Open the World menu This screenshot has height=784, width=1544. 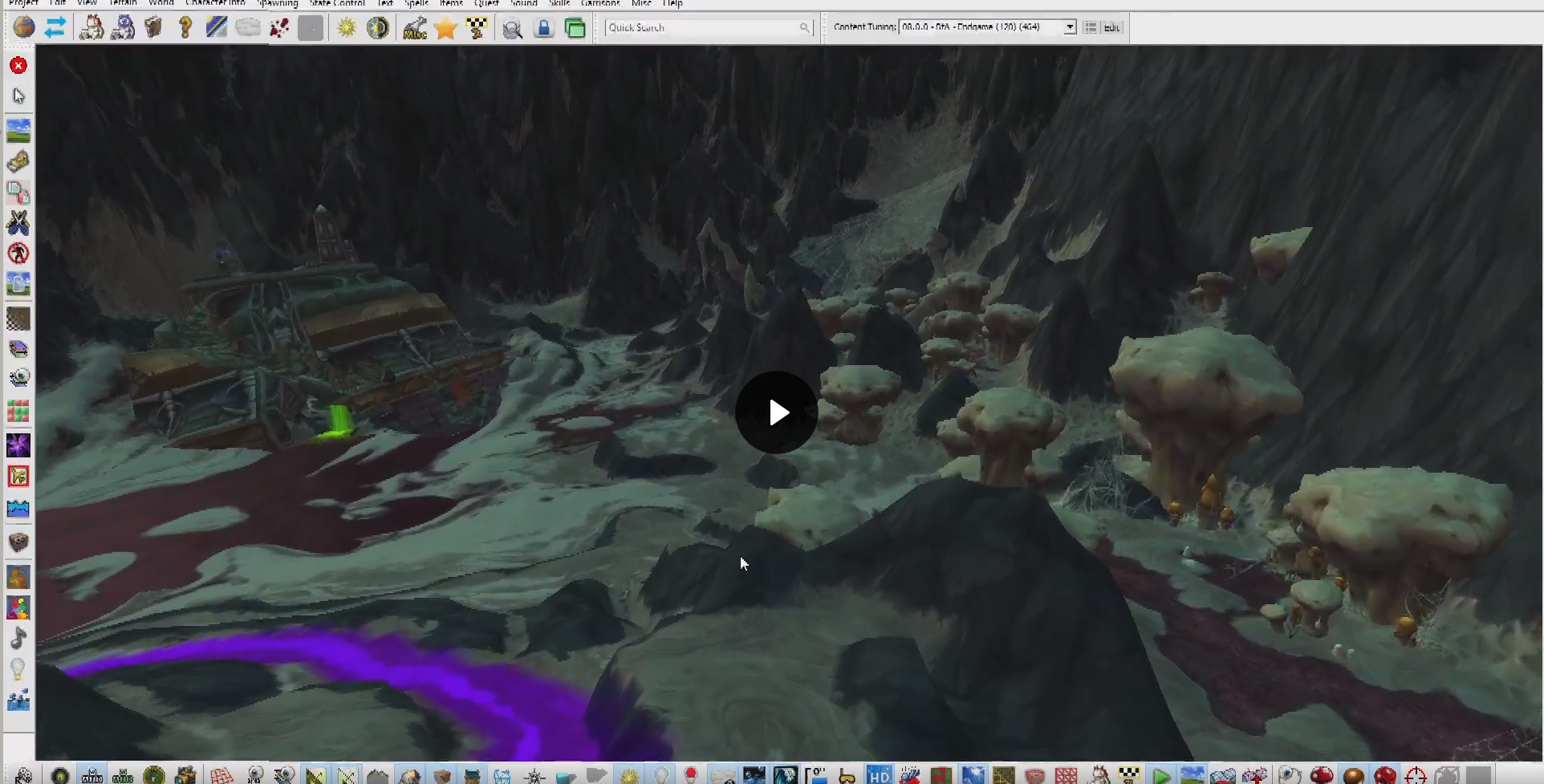[x=160, y=3]
